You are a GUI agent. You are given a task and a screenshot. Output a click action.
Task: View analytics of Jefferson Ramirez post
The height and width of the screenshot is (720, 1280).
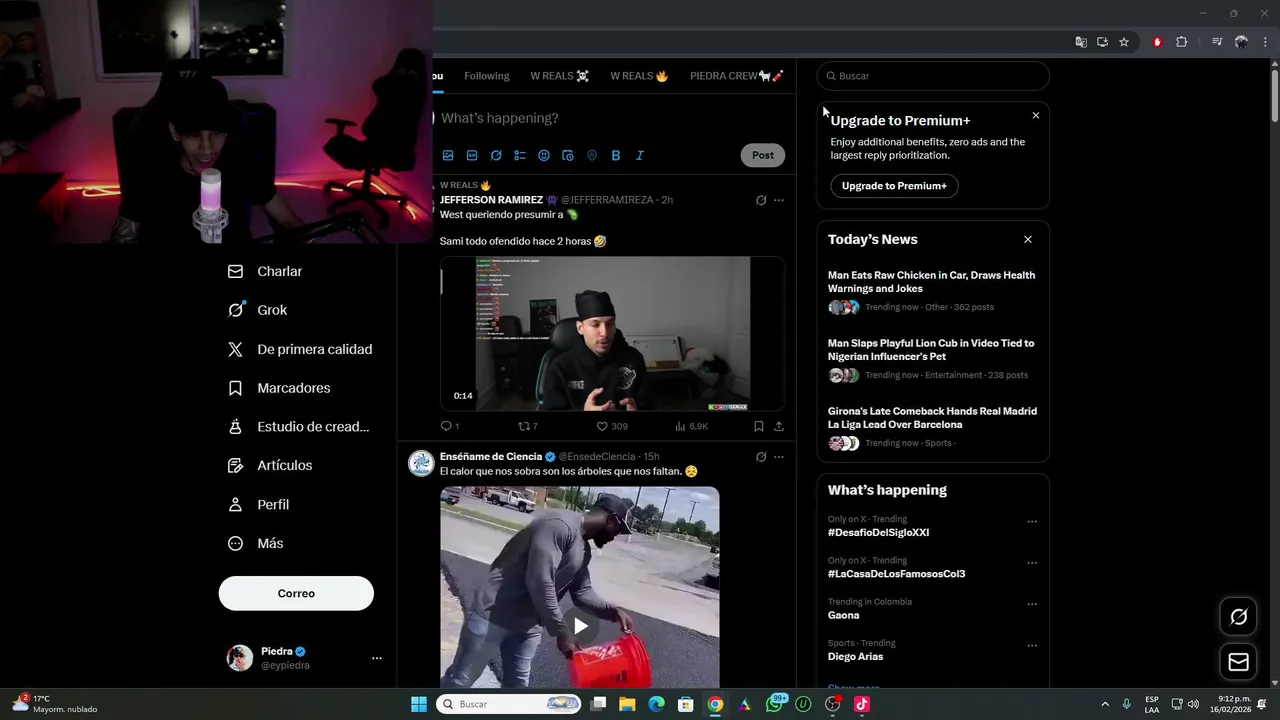coord(691,426)
